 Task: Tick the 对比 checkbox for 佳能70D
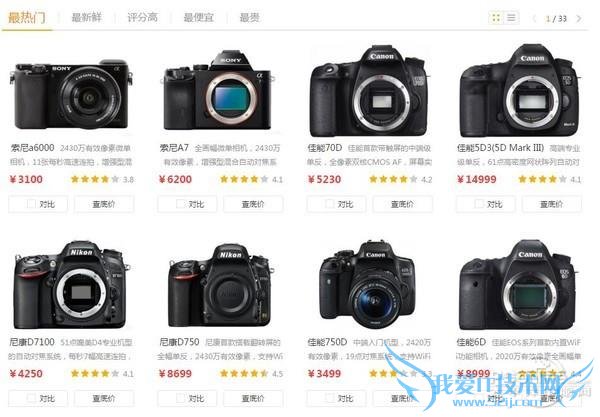[329, 204]
